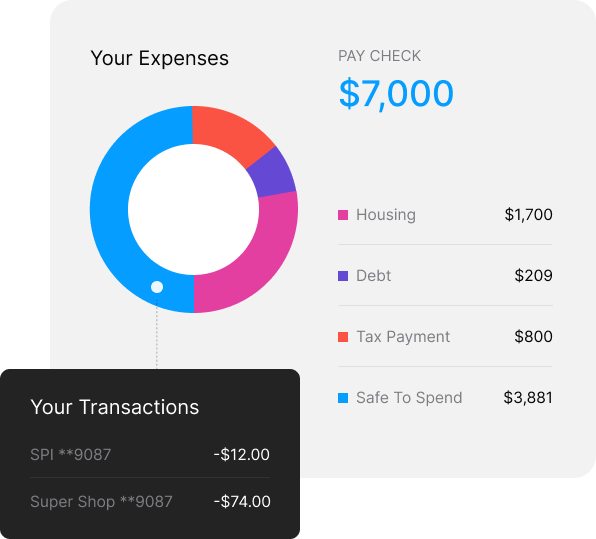Select the Housing label in legend

[x=386, y=215]
